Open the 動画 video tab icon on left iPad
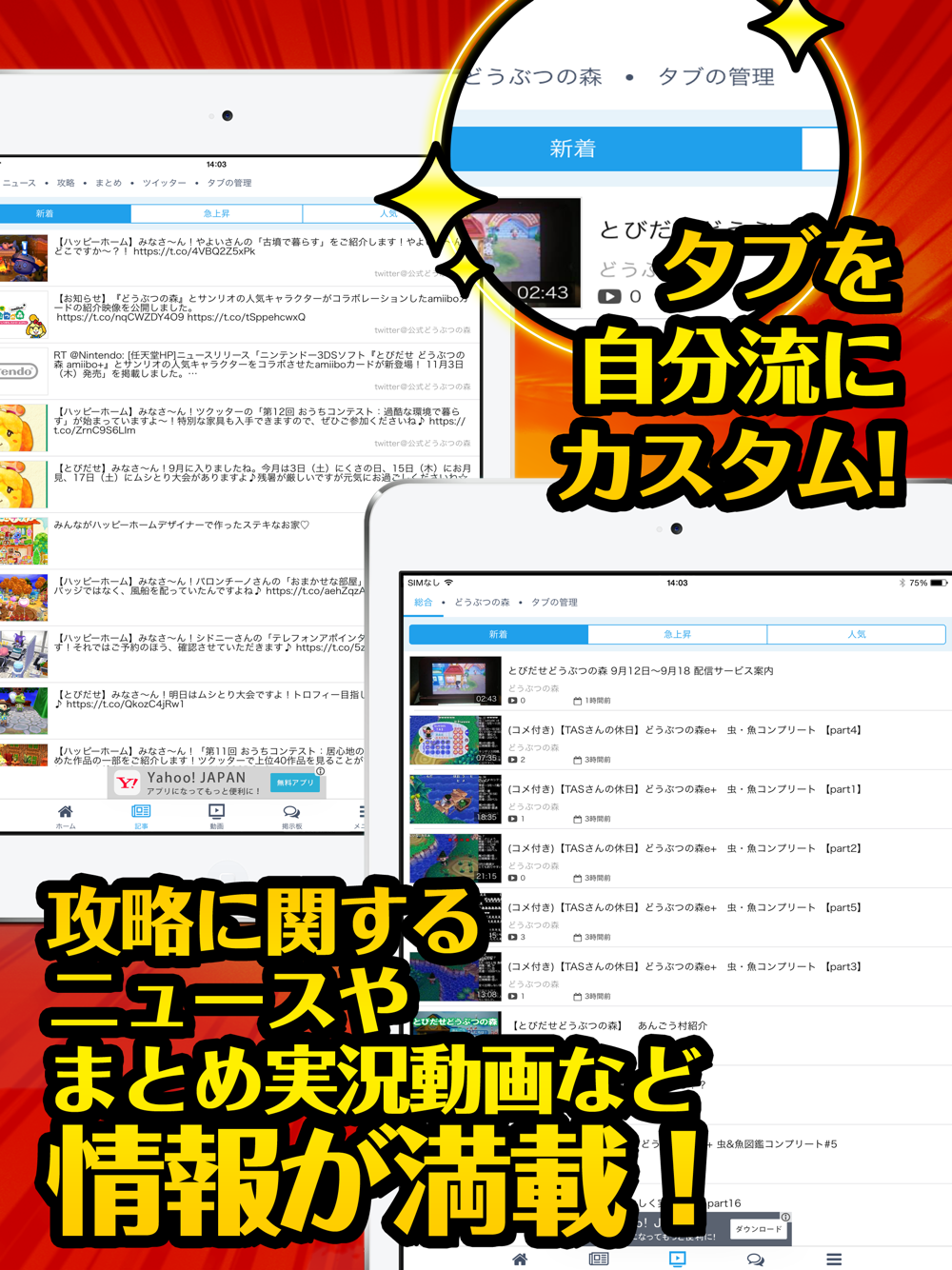The image size is (952, 1270). 217,812
